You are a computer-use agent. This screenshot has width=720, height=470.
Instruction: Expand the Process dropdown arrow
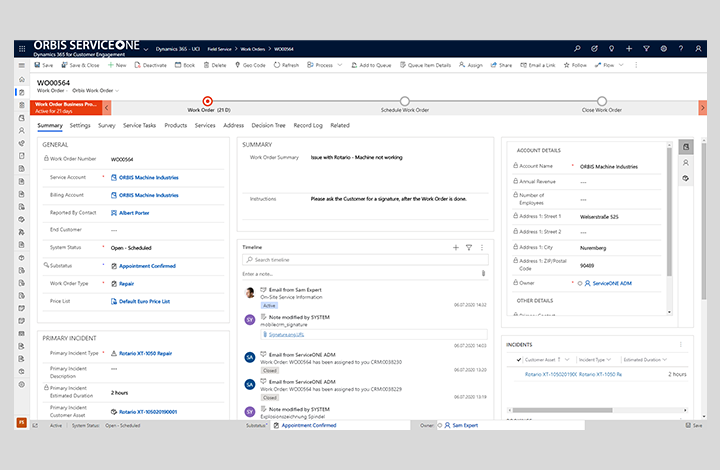pos(340,65)
